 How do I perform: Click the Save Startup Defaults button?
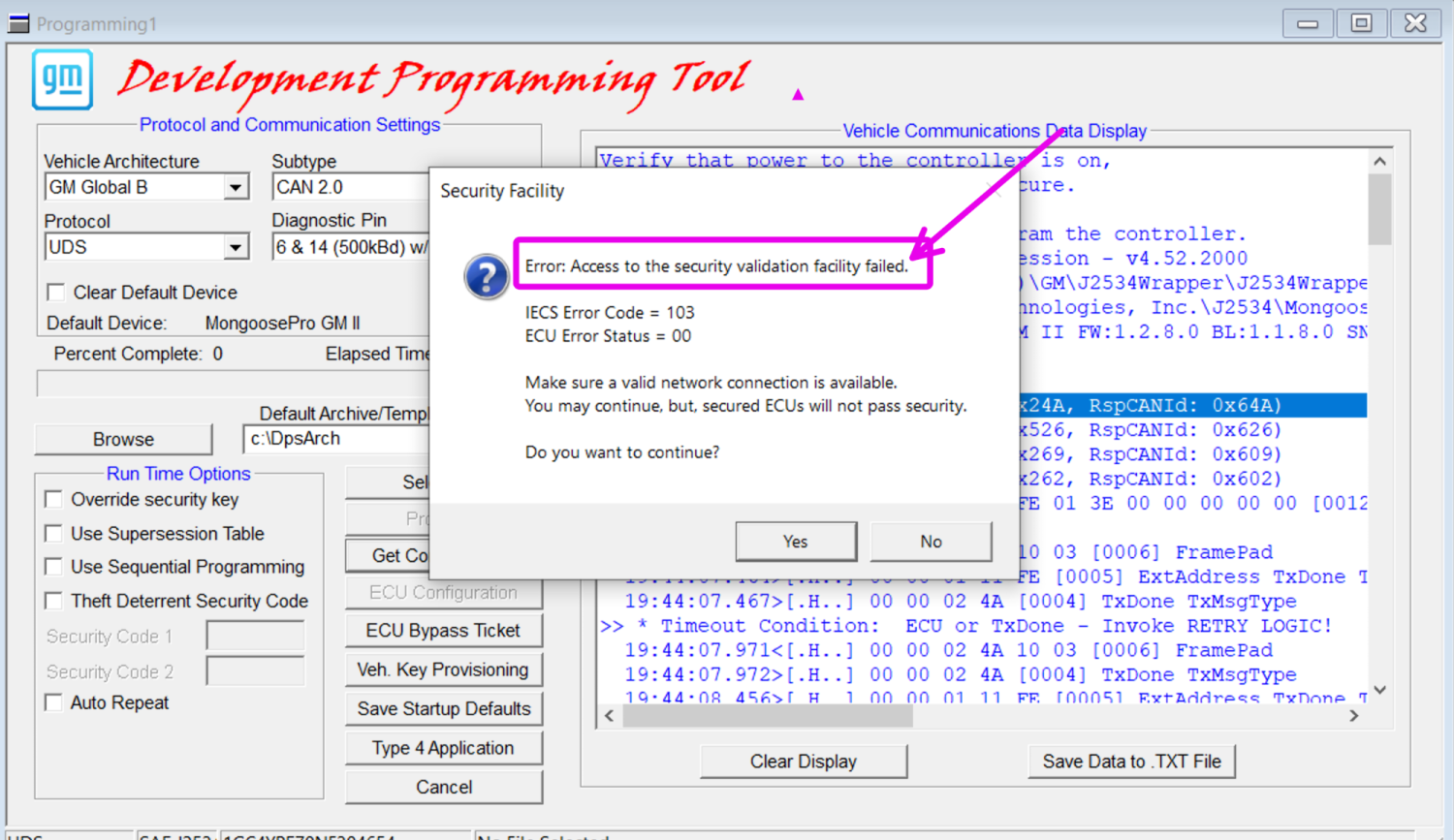click(444, 709)
